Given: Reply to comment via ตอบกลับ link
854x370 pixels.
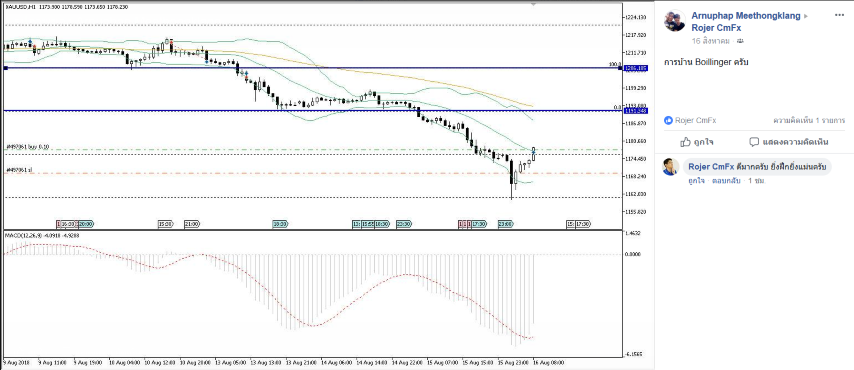Looking at the screenshot, I should click(727, 180).
